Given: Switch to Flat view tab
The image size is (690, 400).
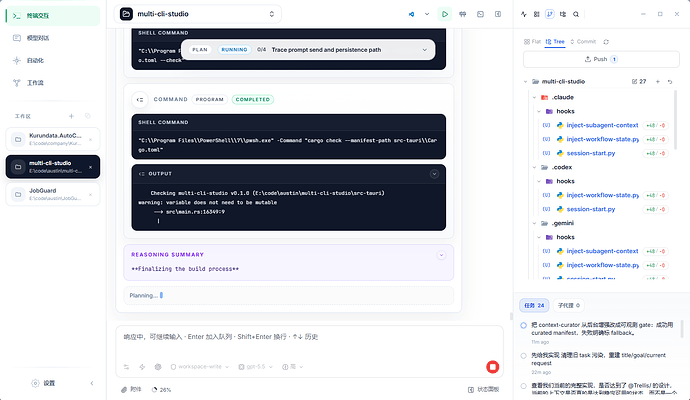Looking at the screenshot, I should click(x=532, y=41).
